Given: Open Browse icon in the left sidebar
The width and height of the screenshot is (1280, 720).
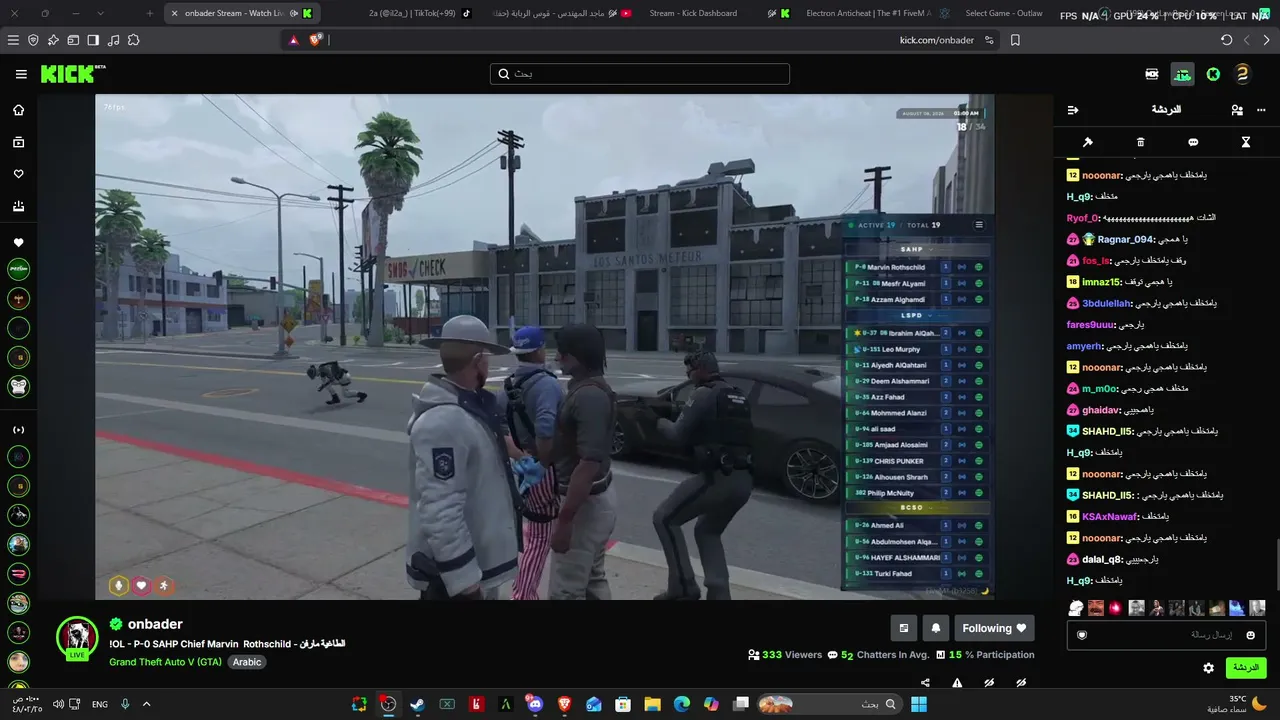Looking at the screenshot, I should pos(18,142).
